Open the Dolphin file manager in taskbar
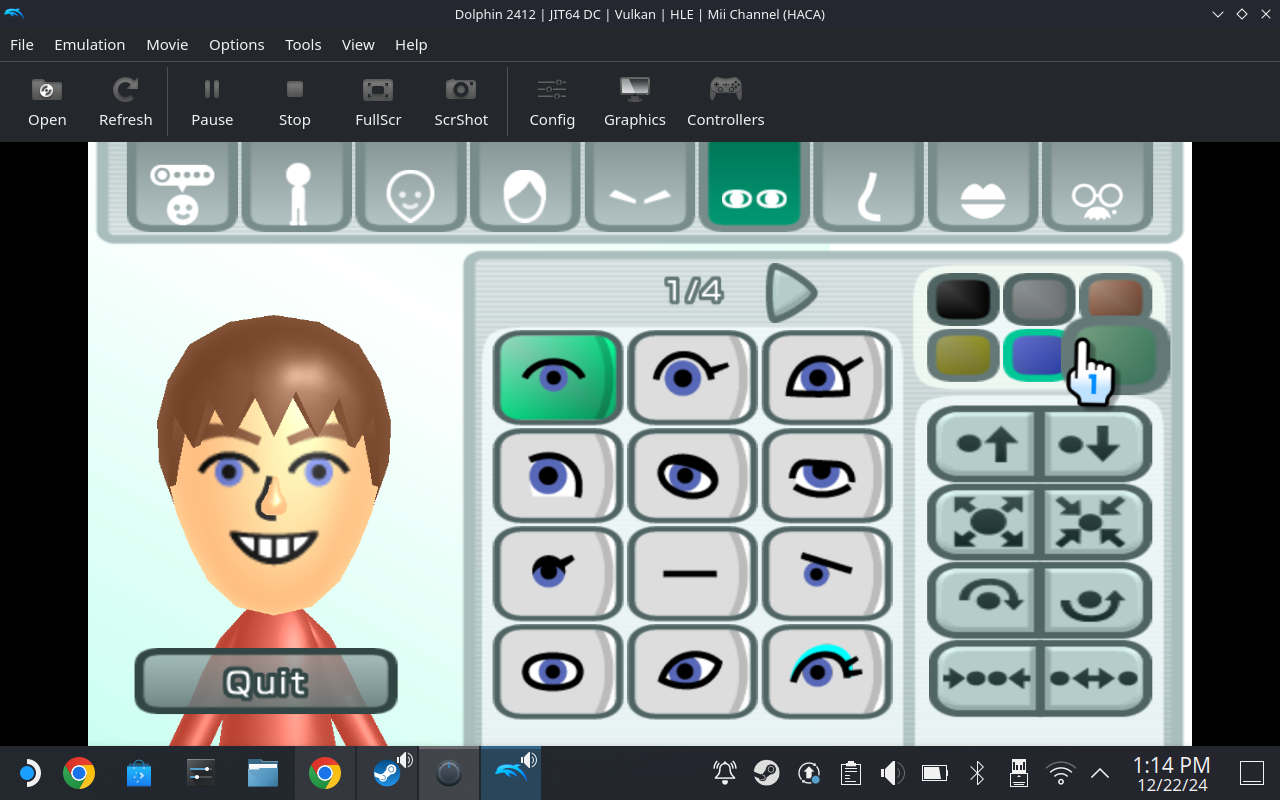The width and height of the screenshot is (1280, 800). [x=263, y=773]
